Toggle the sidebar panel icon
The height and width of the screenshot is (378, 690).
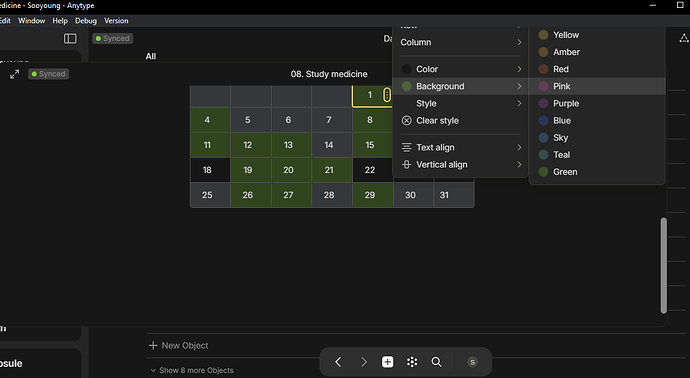(x=70, y=39)
